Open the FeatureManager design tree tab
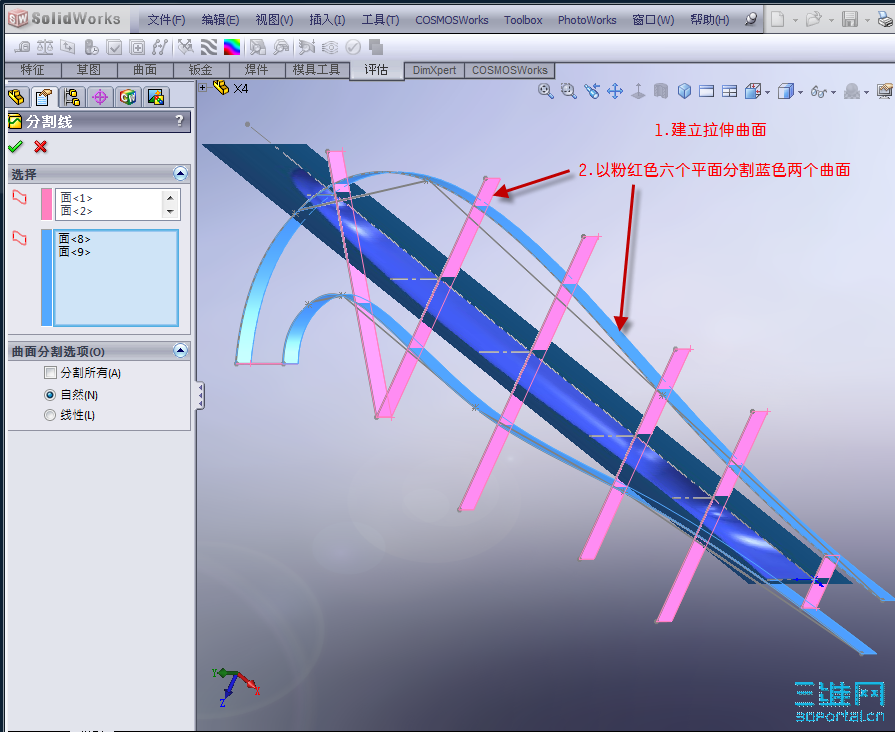This screenshot has width=895, height=732. (x=17, y=97)
